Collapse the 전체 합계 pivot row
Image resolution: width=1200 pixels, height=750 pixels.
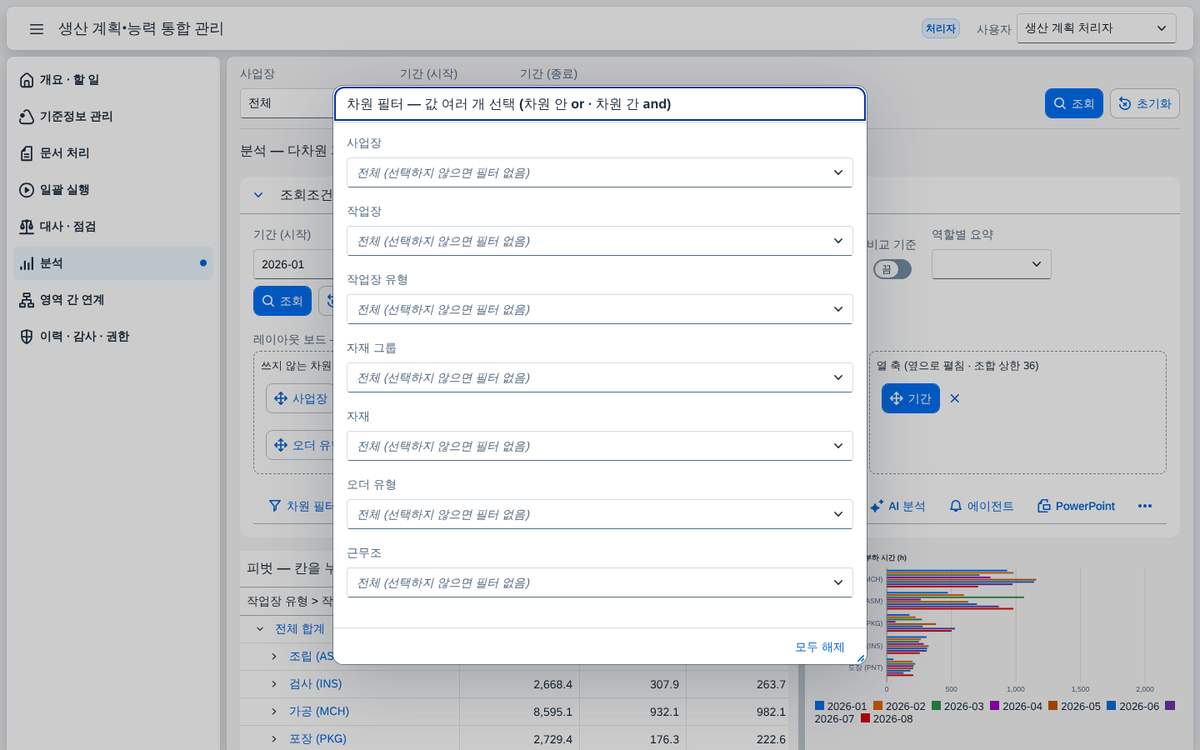tap(260, 629)
